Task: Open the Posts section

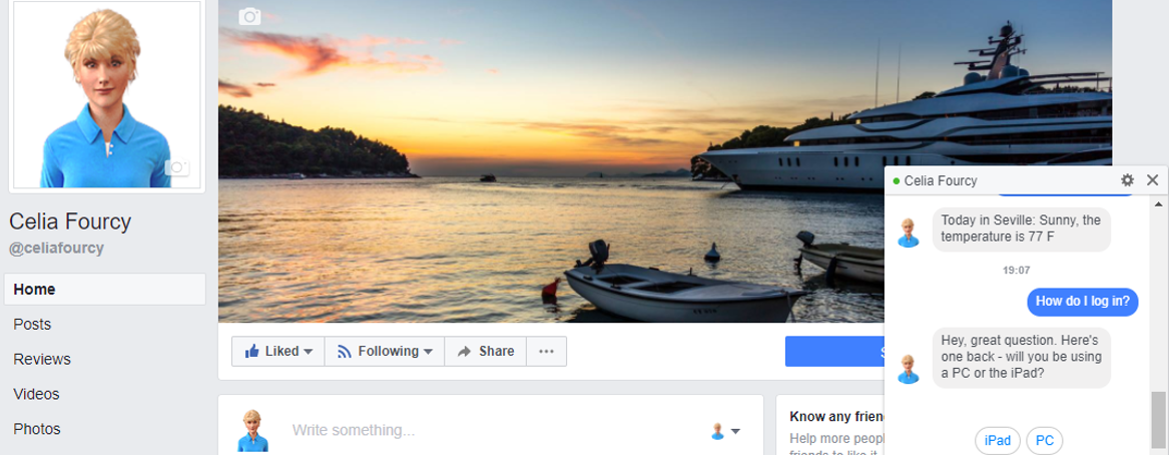Action: (32, 324)
